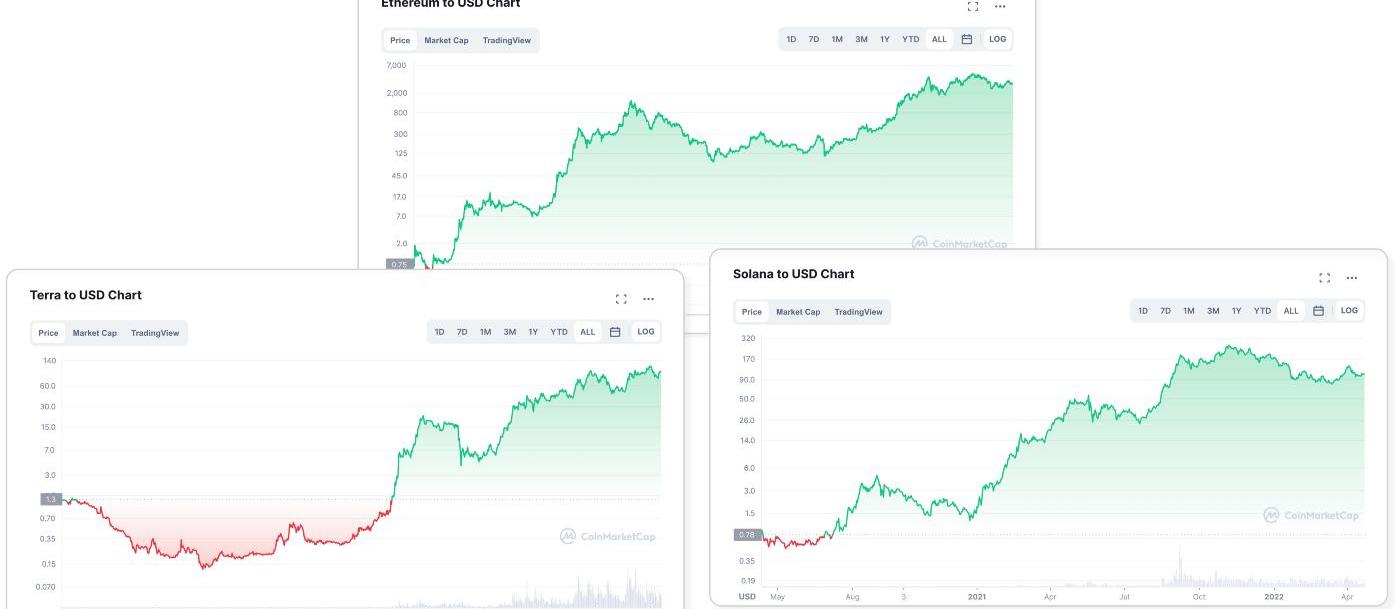
Task: Select 1Y range on Ethereum chart
Action: (x=885, y=39)
